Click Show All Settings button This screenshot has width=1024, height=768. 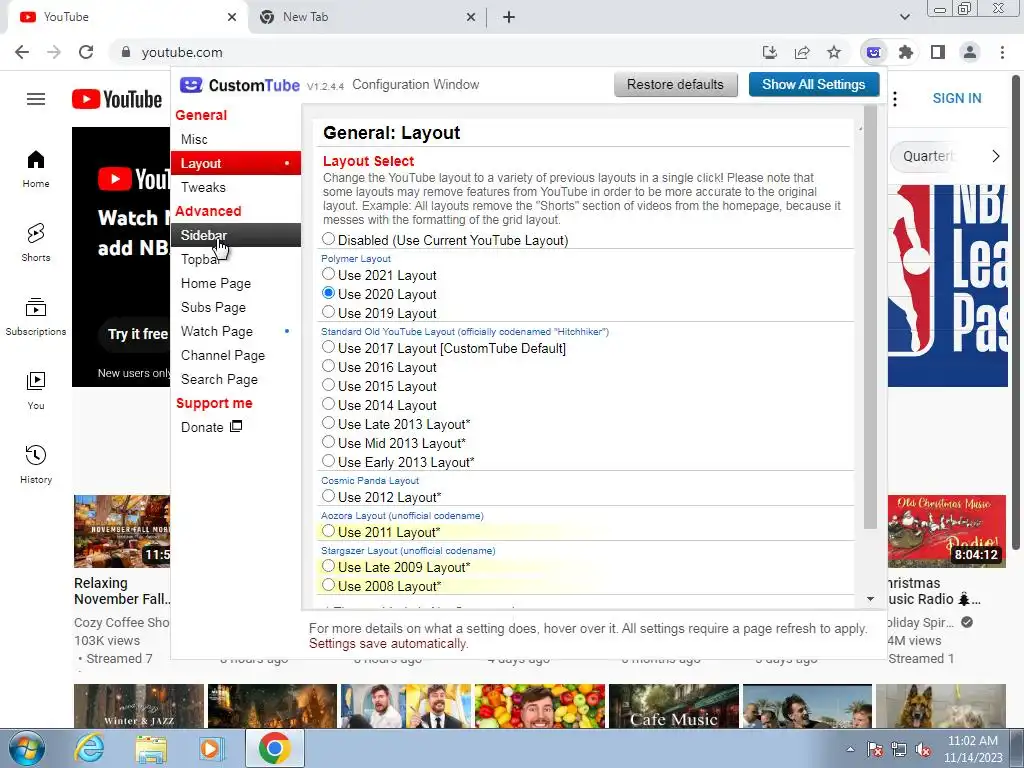(x=813, y=84)
